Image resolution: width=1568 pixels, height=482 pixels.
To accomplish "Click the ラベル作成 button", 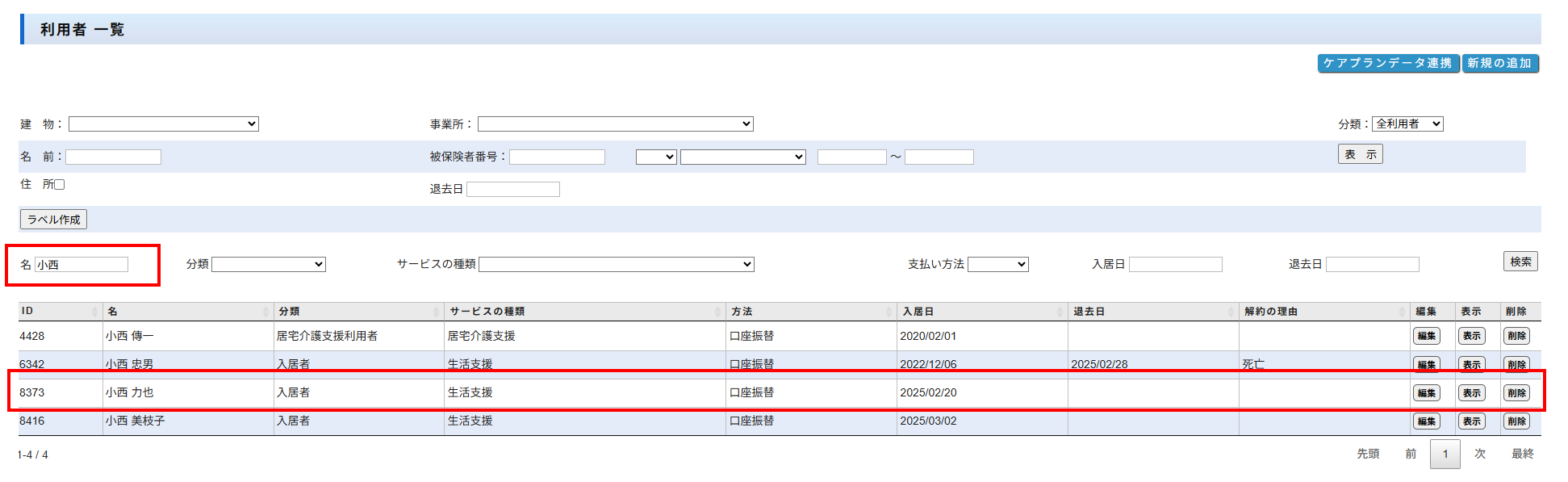I will [x=53, y=220].
